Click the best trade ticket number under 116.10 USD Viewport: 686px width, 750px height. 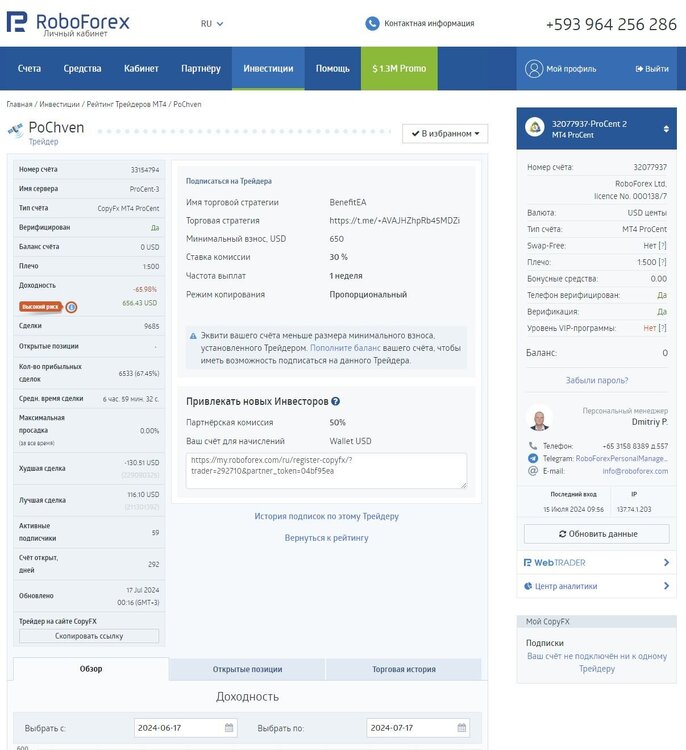coord(142,507)
